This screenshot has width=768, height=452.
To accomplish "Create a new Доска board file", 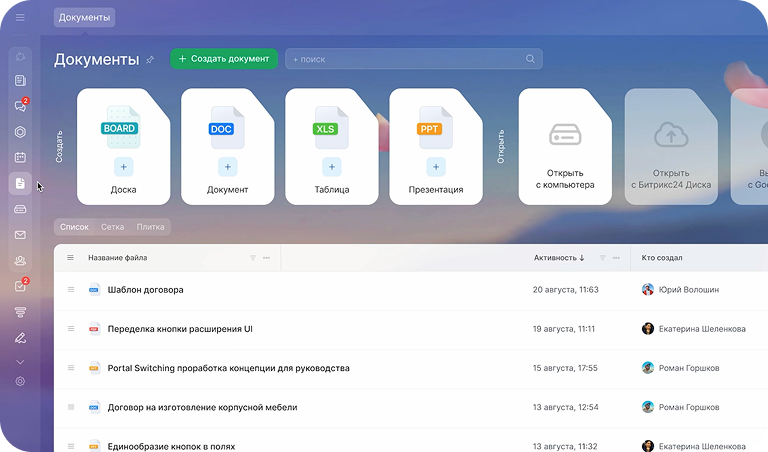I will (123, 167).
